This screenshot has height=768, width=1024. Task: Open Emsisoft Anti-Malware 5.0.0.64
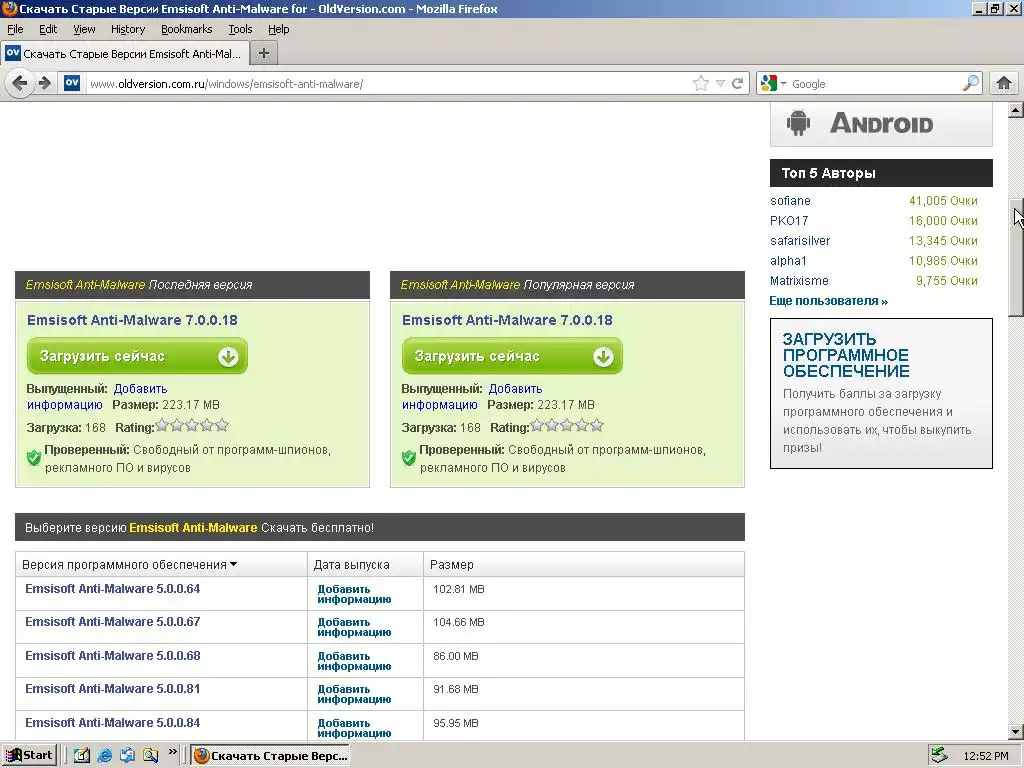tap(112, 588)
